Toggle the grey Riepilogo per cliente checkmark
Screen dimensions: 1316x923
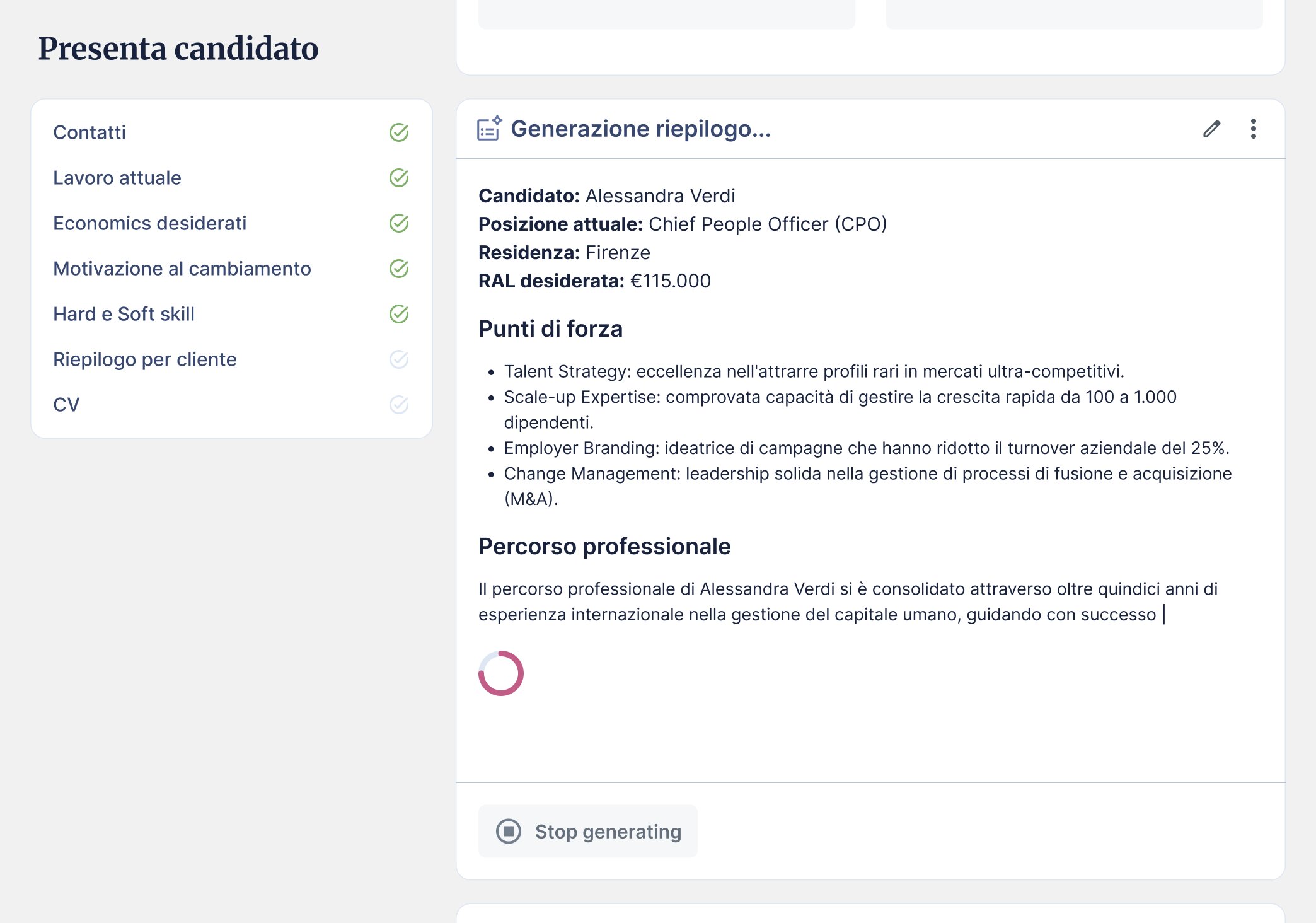tap(399, 359)
